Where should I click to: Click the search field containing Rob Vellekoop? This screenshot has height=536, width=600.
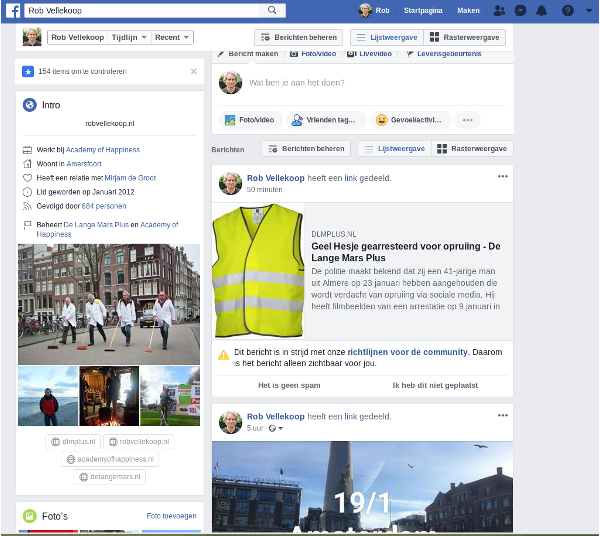(x=142, y=10)
